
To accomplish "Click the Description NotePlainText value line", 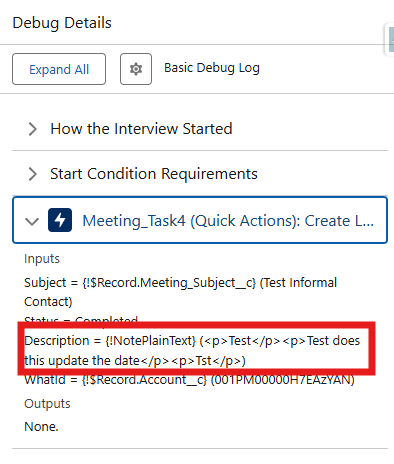I will [192, 350].
